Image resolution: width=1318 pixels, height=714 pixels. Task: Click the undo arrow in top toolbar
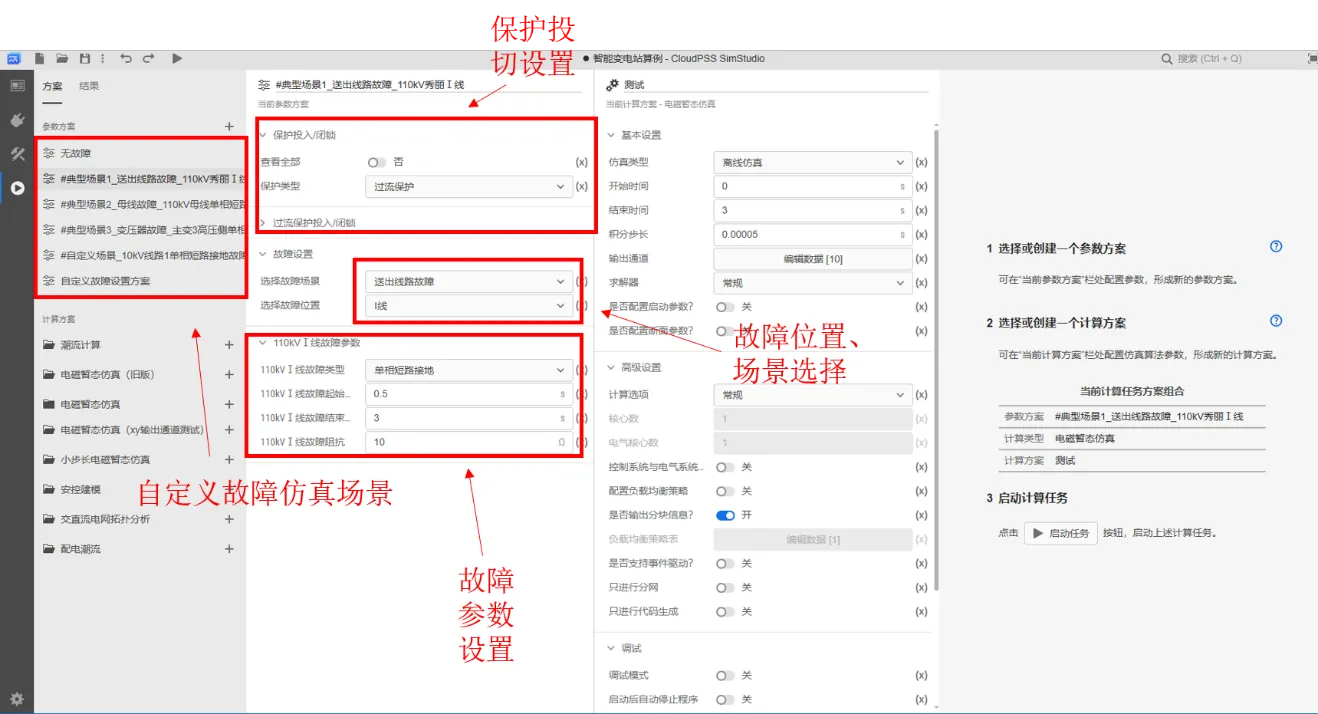point(126,59)
